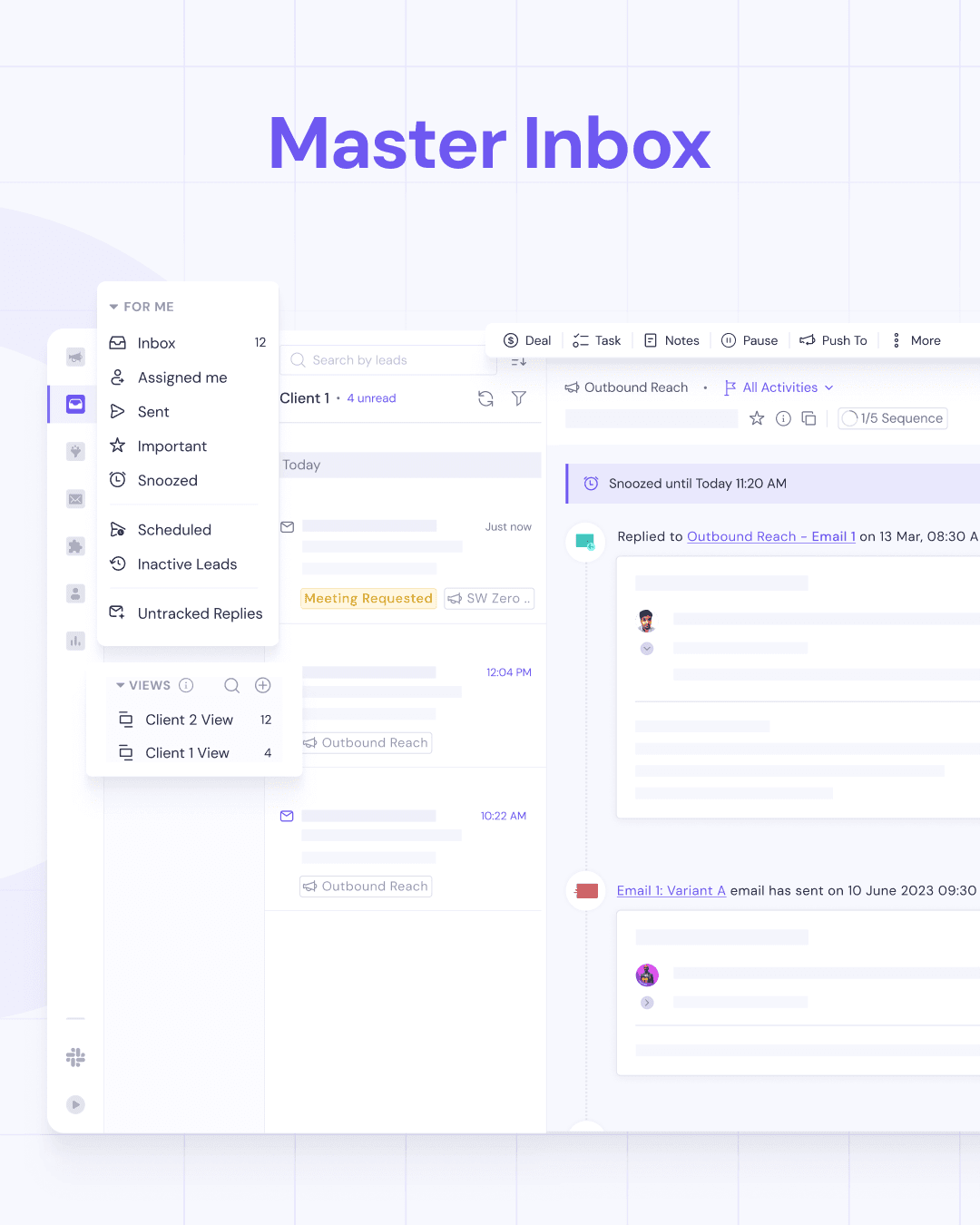Open the Email 1: Variant A link

tap(671, 890)
